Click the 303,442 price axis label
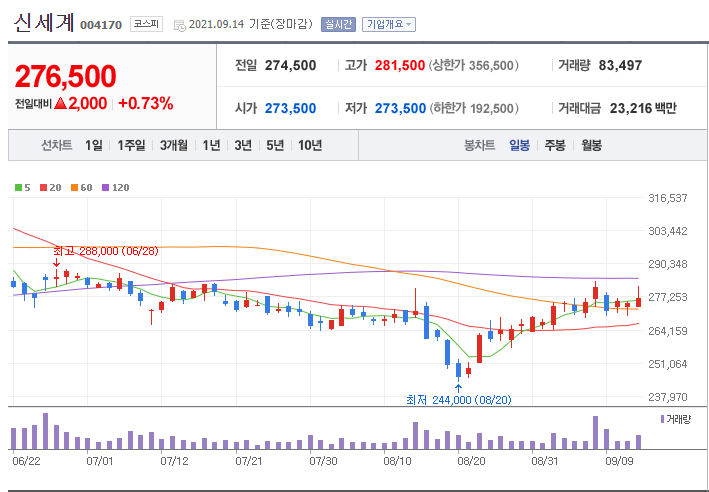709x492 pixels. coord(667,231)
